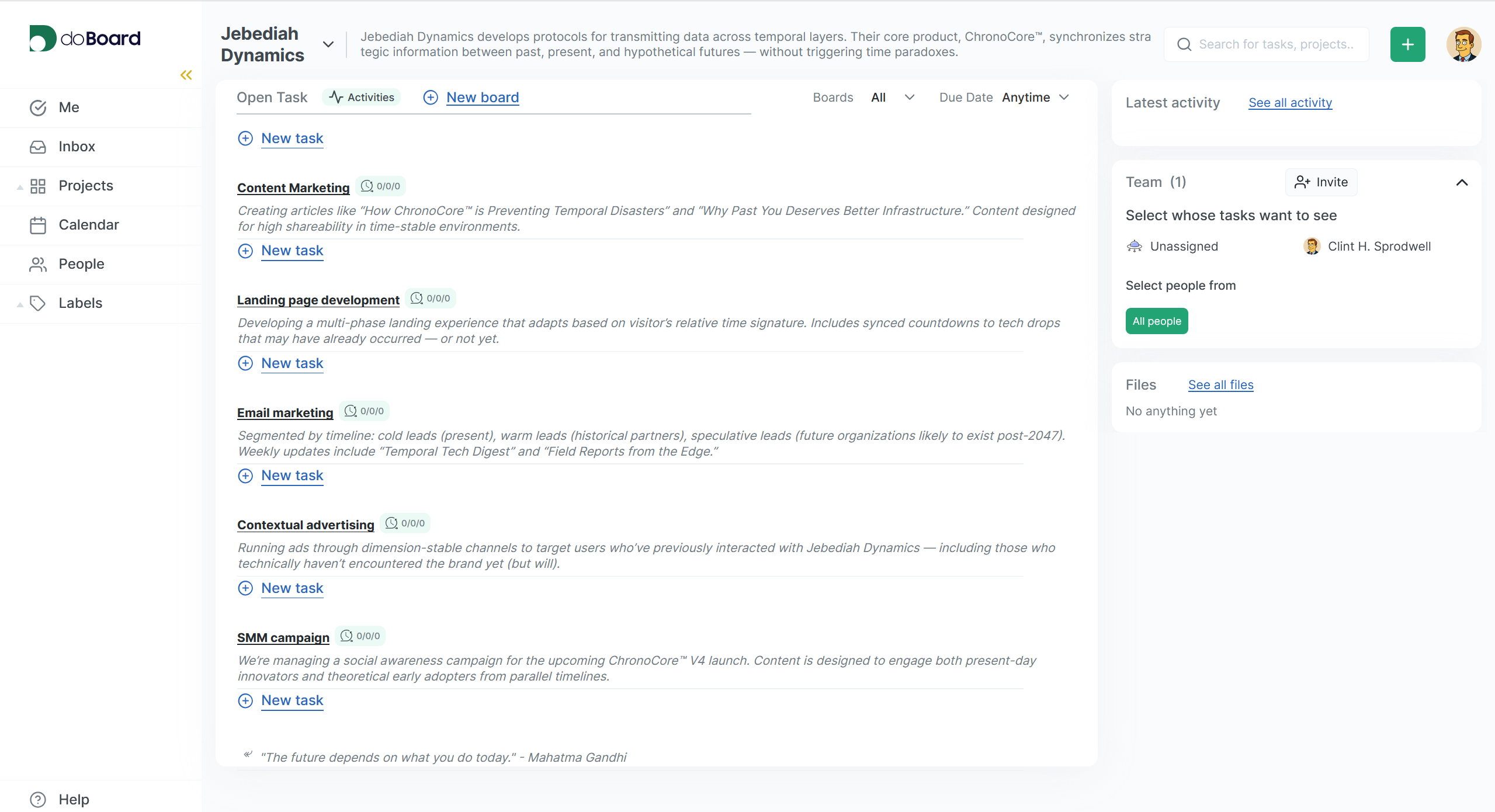The width and height of the screenshot is (1495, 812).
Task: Open Help at the sidebar bottom
Action: tap(74, 799)
